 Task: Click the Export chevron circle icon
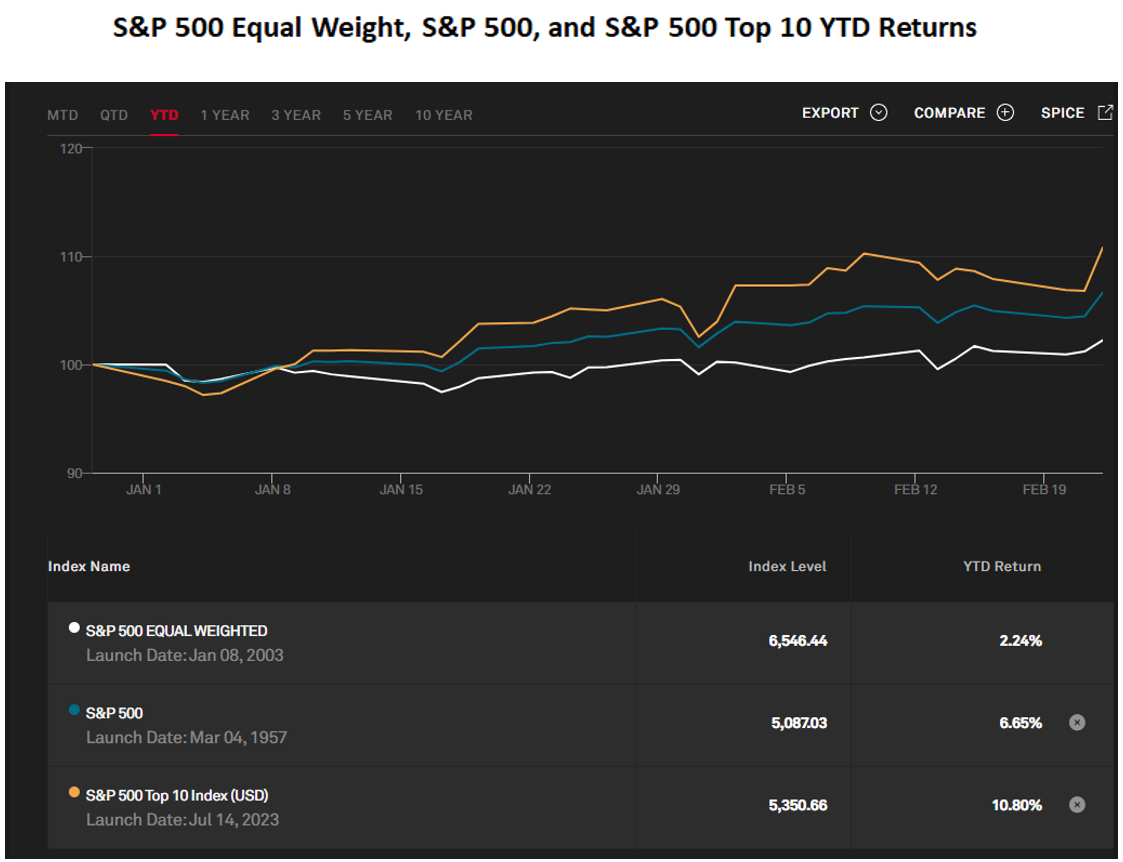tap(879, 113)
